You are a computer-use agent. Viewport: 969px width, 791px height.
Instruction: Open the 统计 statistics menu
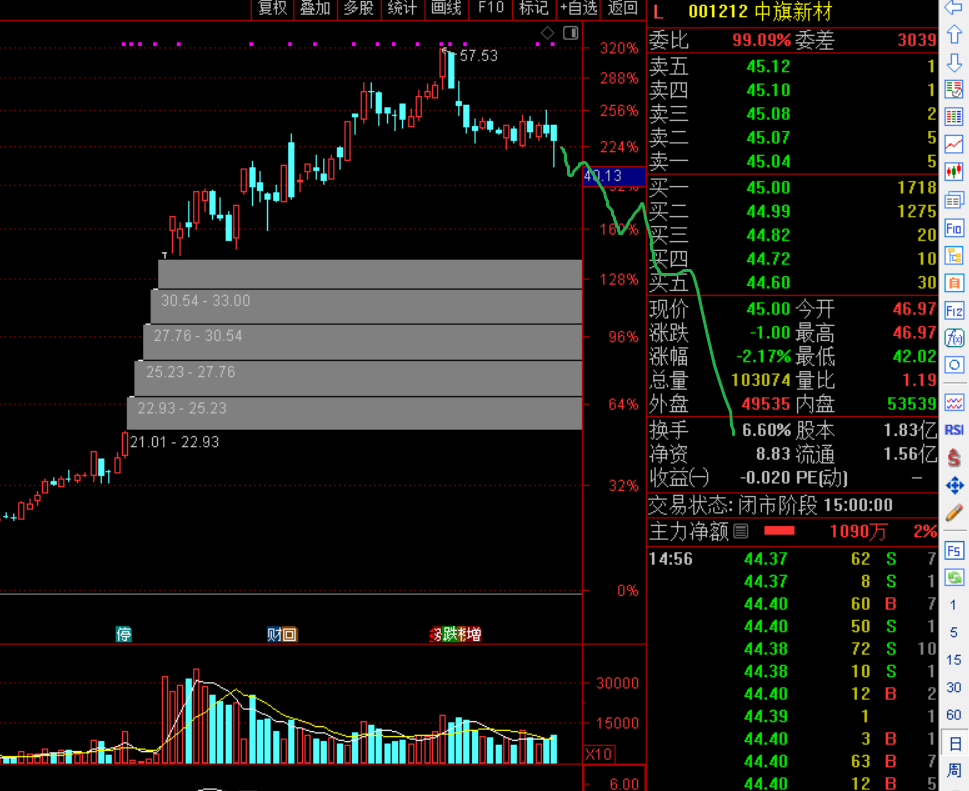point(402,8)
